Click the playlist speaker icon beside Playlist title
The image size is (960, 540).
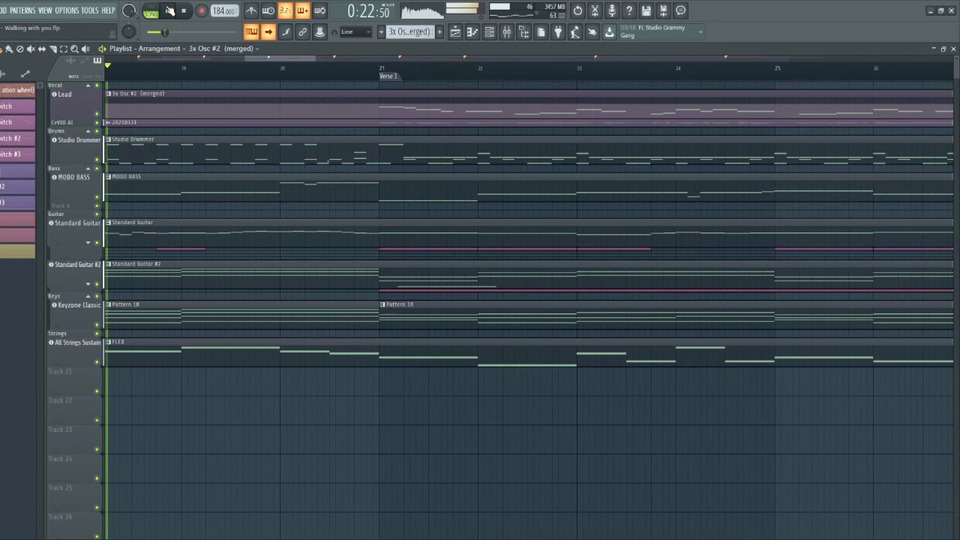pyautogui.click(x=102, y=49)
